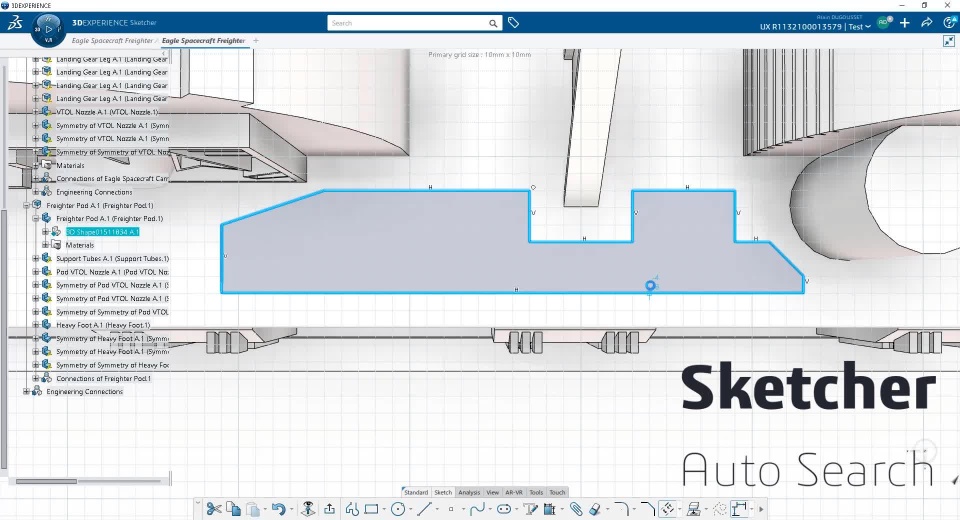The width and height of the screenshot is (960, 520).
Task: Select 3D Shape01511834 A.1 in tree
Action: tap(102, 232)
